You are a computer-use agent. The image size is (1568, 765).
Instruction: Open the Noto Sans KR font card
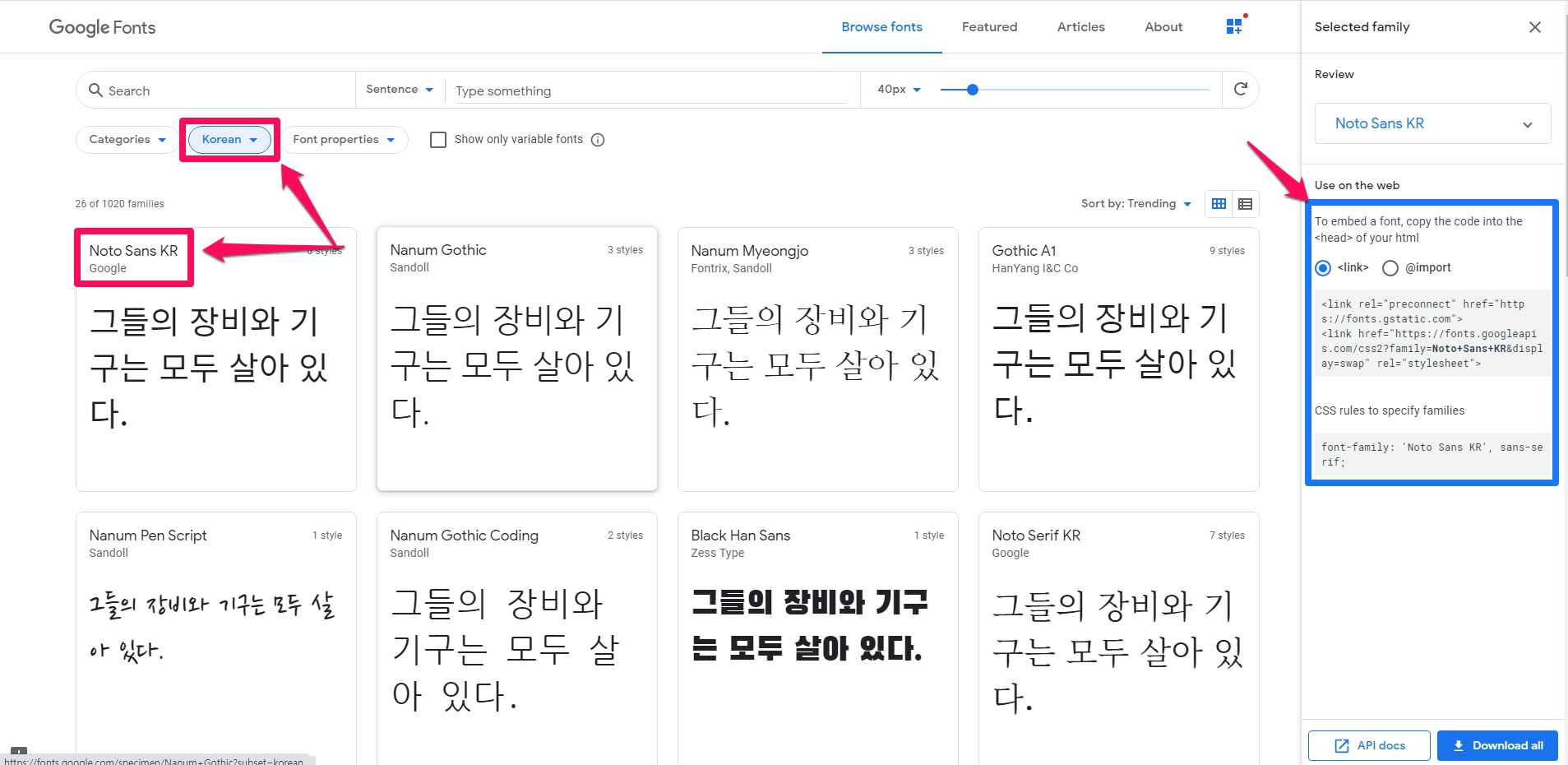[215, 359]
